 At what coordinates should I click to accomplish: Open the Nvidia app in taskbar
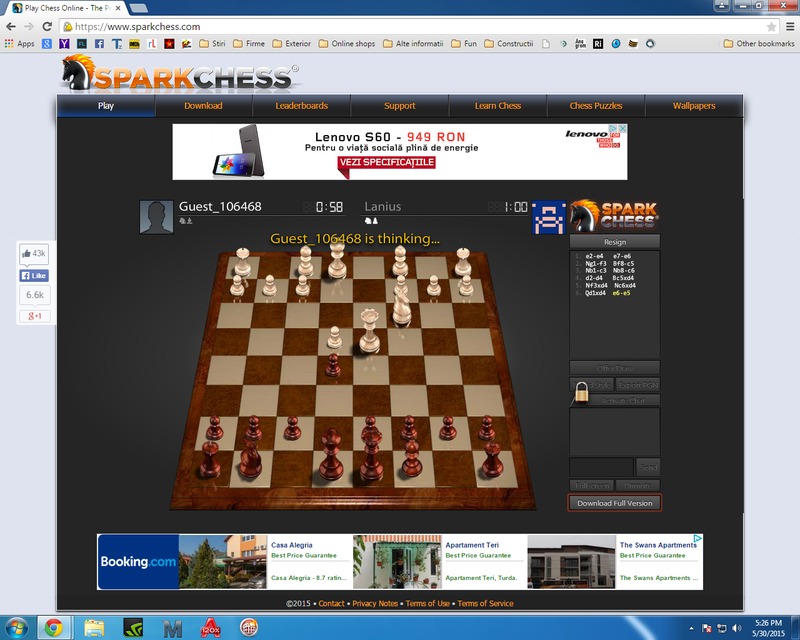tap(133, 628)
